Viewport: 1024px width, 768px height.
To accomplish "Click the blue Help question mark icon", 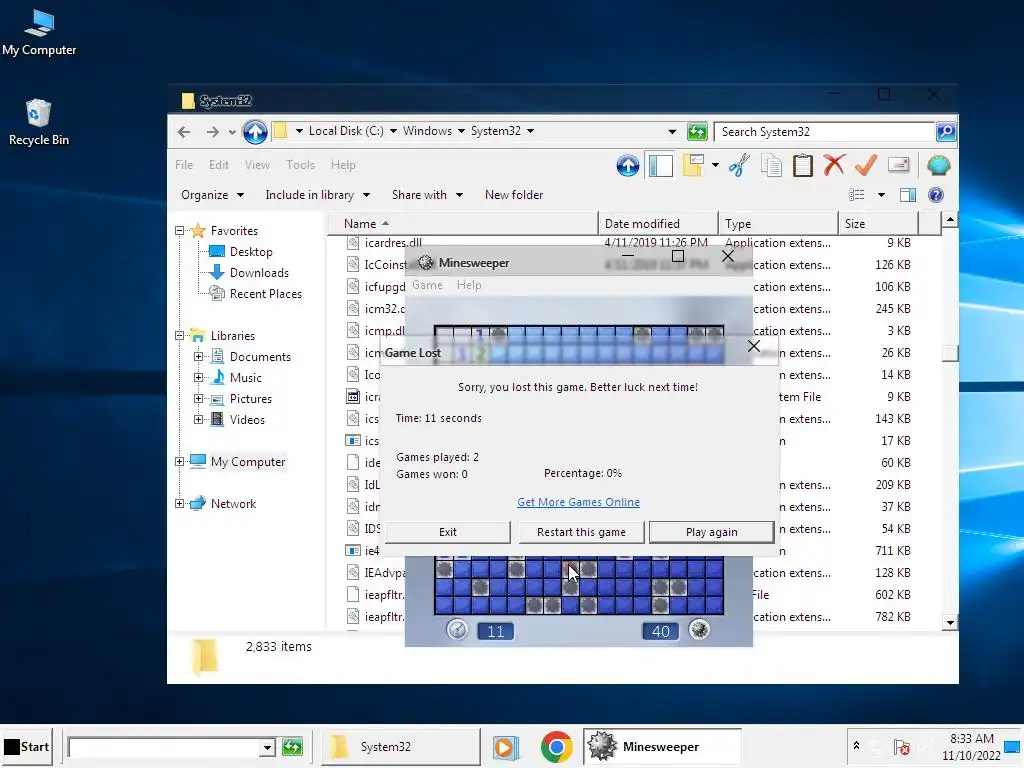I will coord(936,195).
